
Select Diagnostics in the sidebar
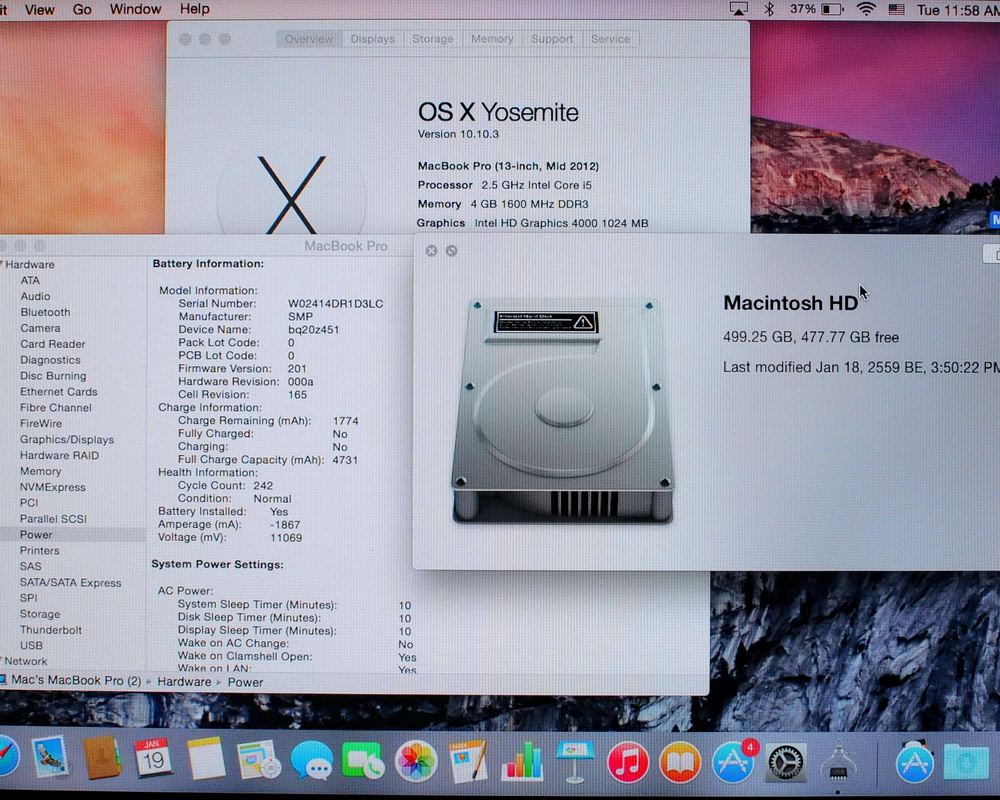click(50, 360)
